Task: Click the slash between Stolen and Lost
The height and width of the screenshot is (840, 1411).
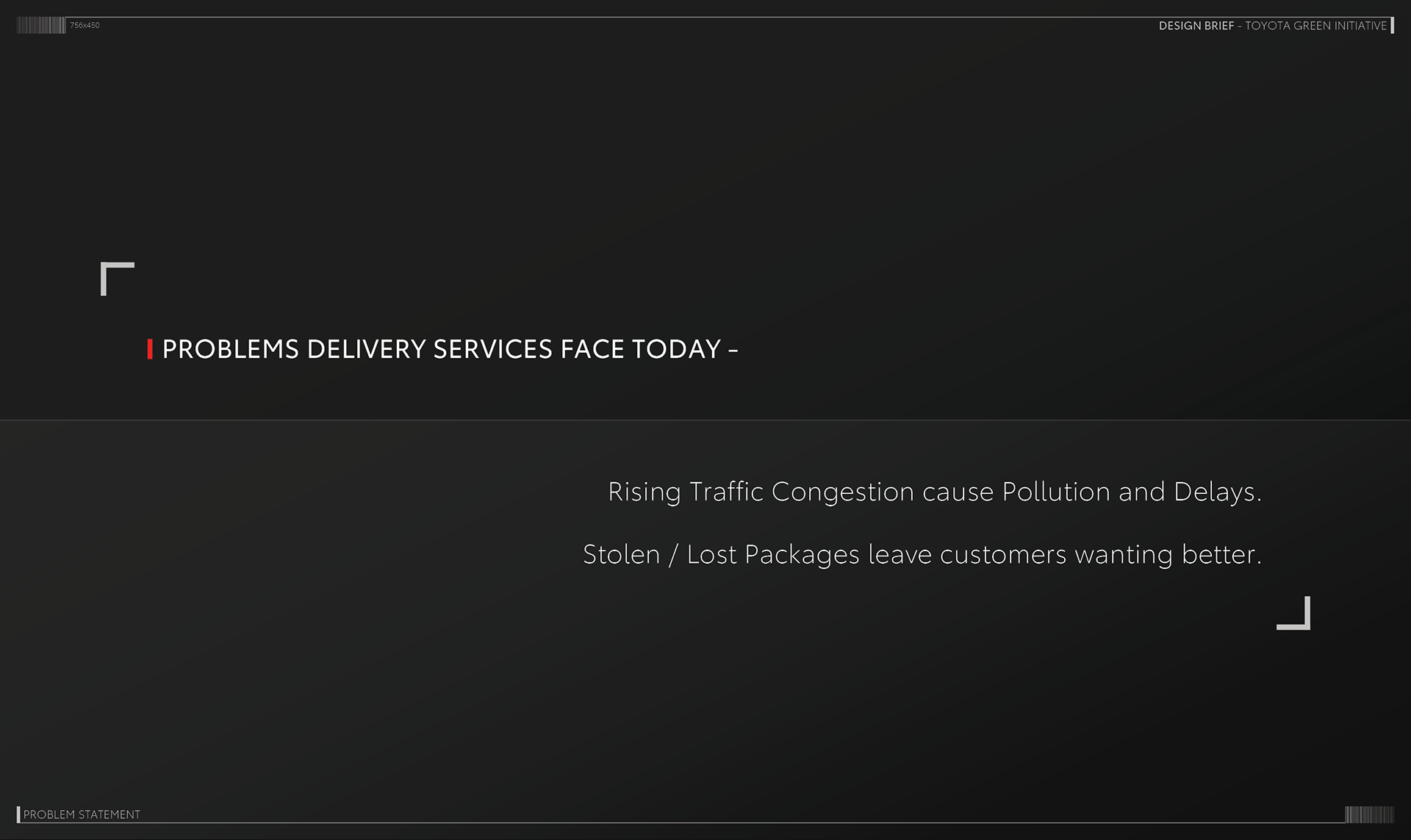Action: pos(673,556)
